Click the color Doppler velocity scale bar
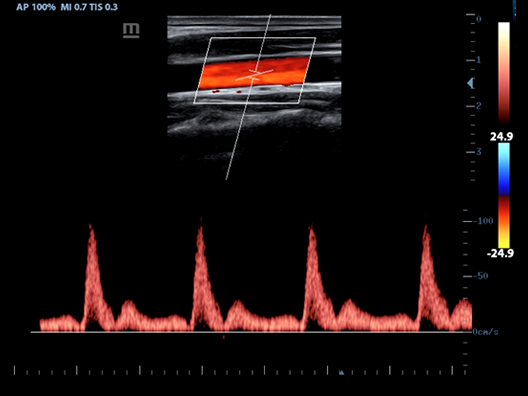Image resolution: width=528 pixels, height=396 pixels. pos(504,195)
